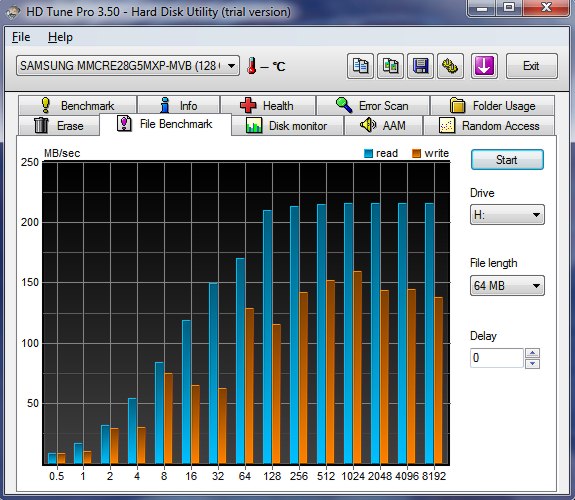Expand the File length 64 MB dropdown
Screen dimensions: 575x500
tap(507, 285)
